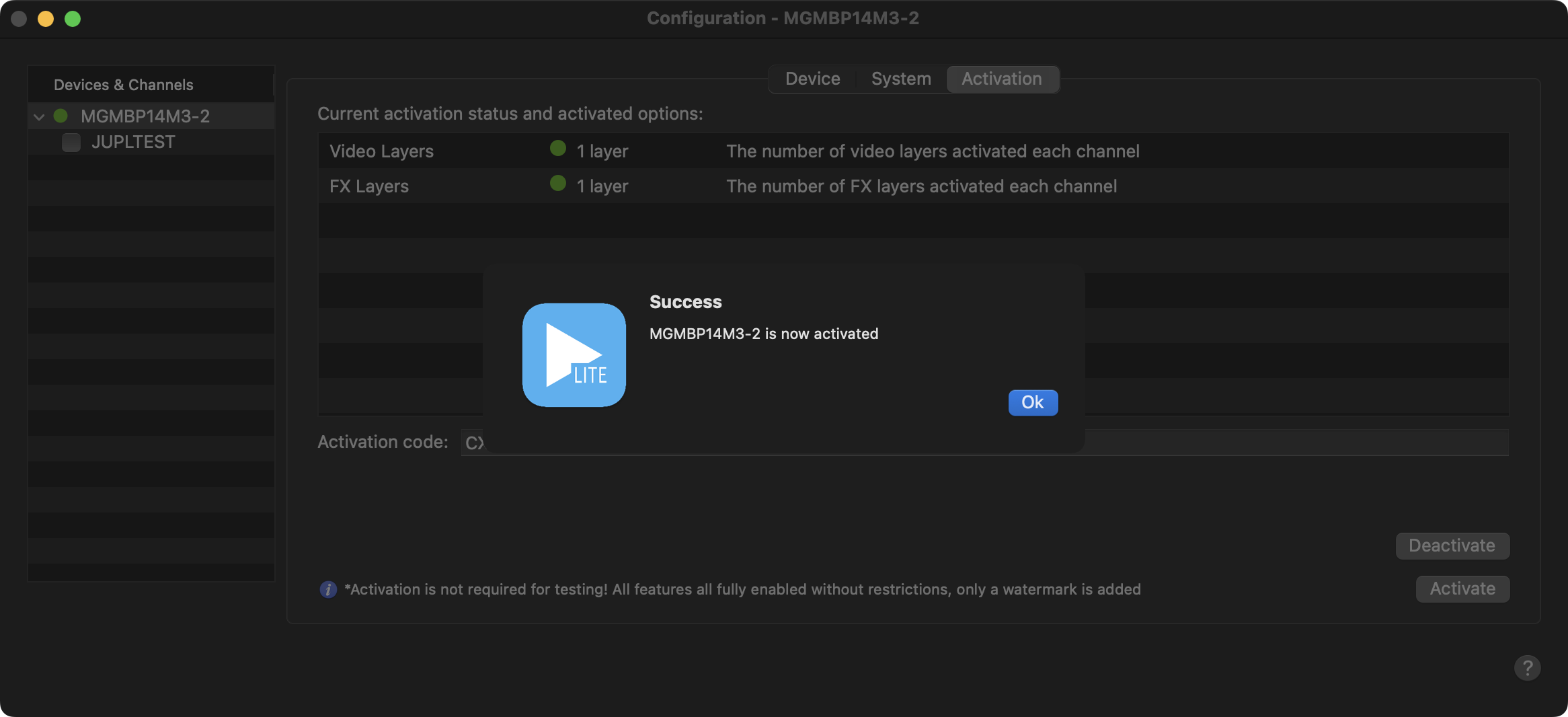Click the green status dot for FX Layers
1568x717 pixels.
pos(557,184)
